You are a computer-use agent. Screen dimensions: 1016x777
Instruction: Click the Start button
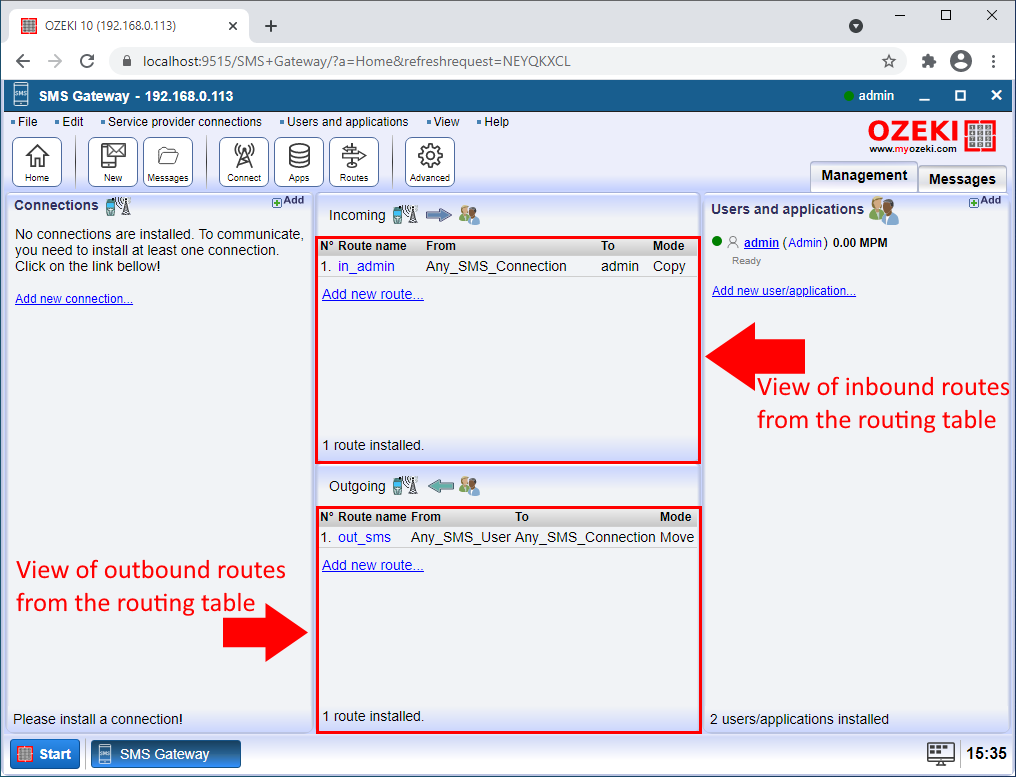[x=45, y=754]
